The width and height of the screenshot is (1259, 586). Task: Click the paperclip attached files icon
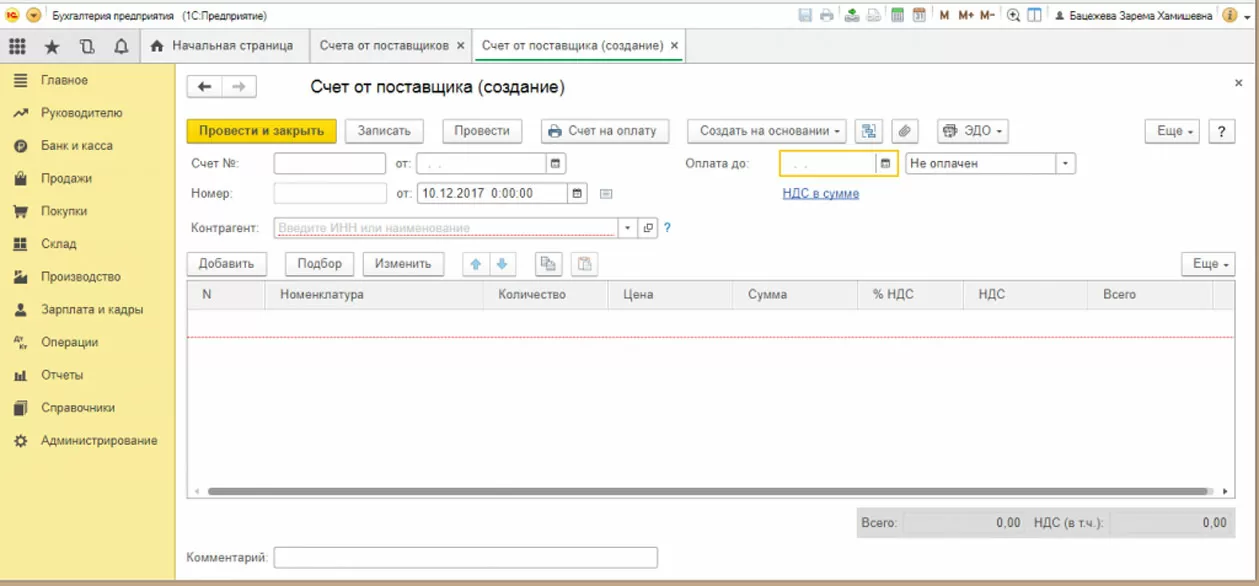point(904,131)
